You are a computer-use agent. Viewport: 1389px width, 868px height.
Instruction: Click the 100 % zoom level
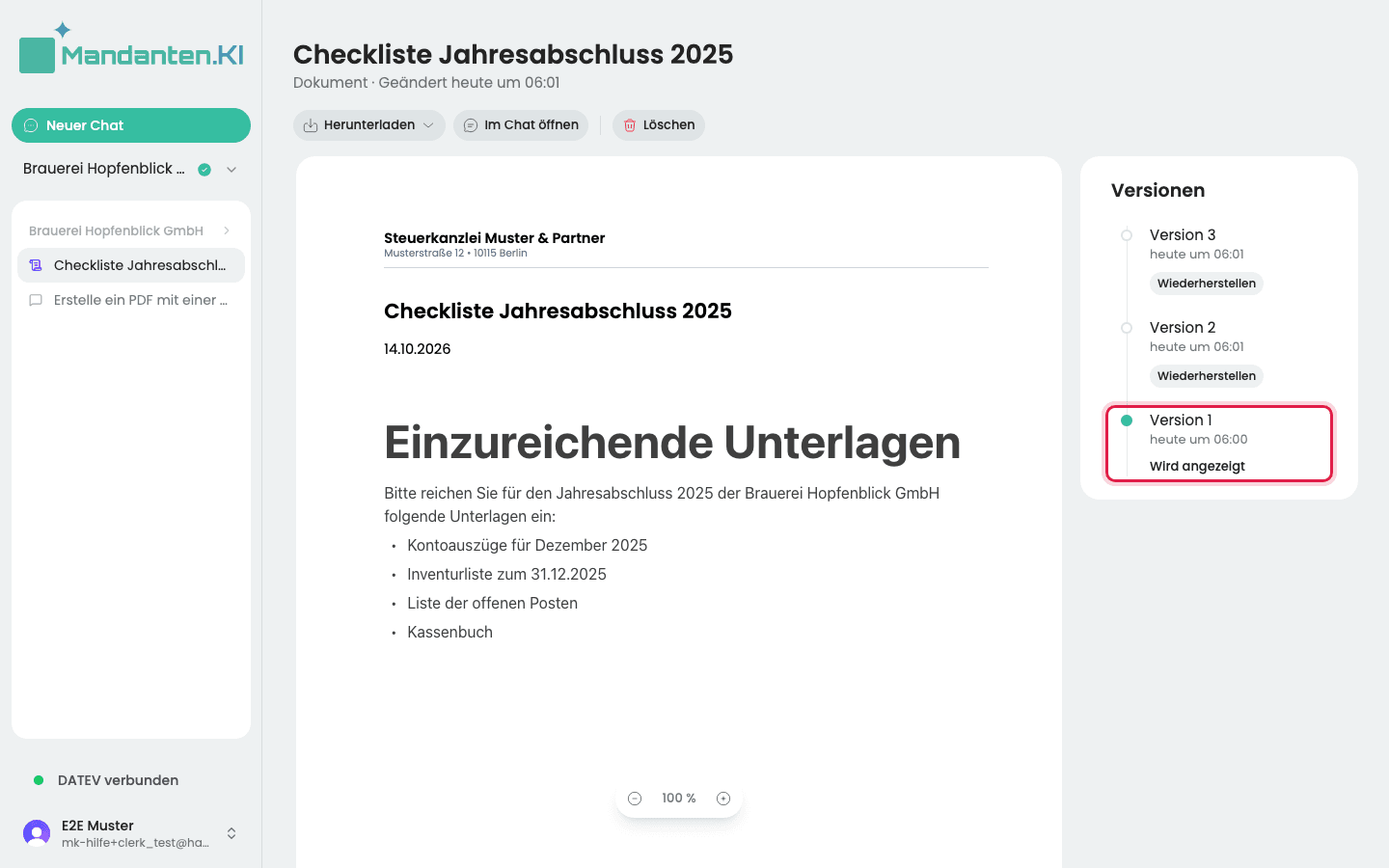click(x=679, y=799)
